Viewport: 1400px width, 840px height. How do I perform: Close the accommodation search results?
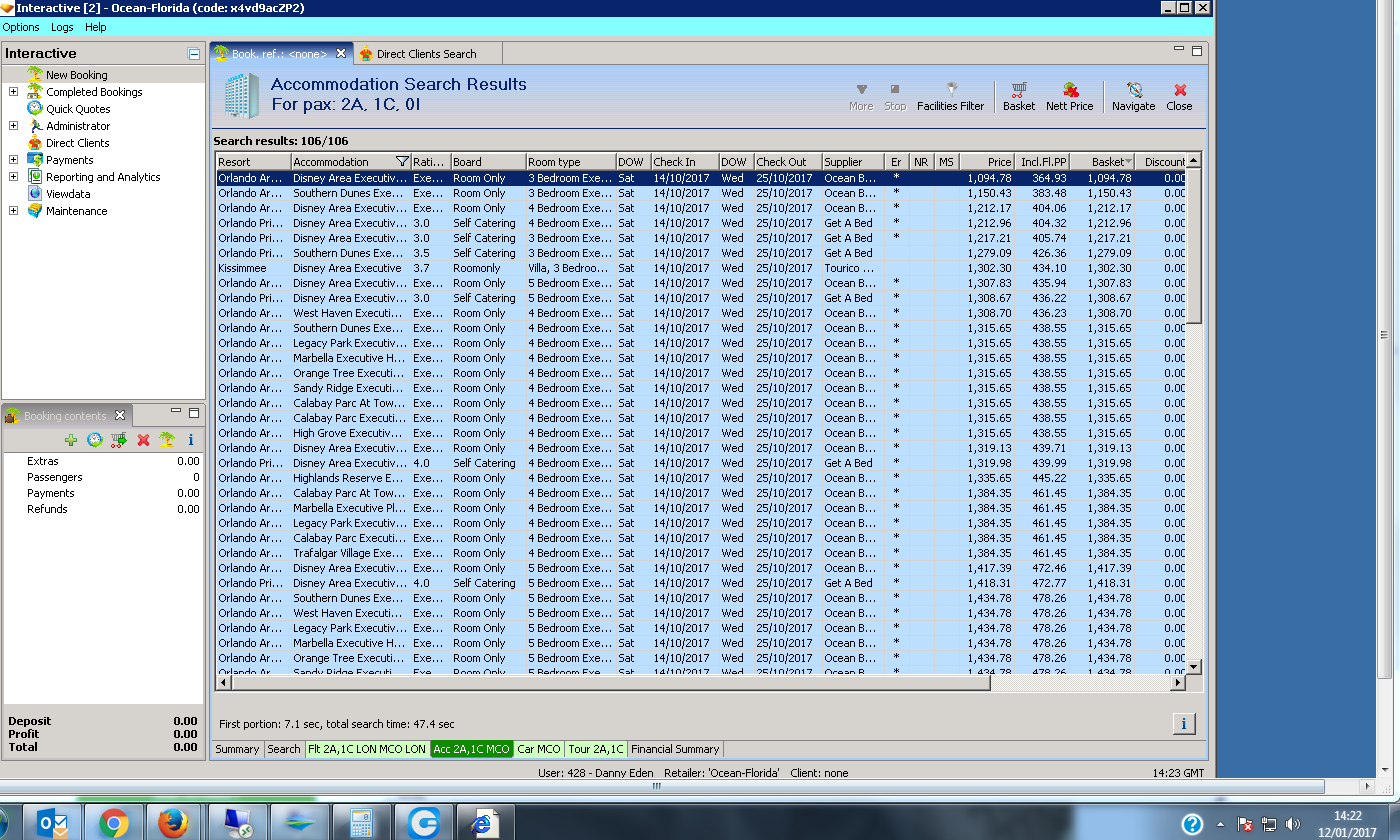coord(1179,96)
